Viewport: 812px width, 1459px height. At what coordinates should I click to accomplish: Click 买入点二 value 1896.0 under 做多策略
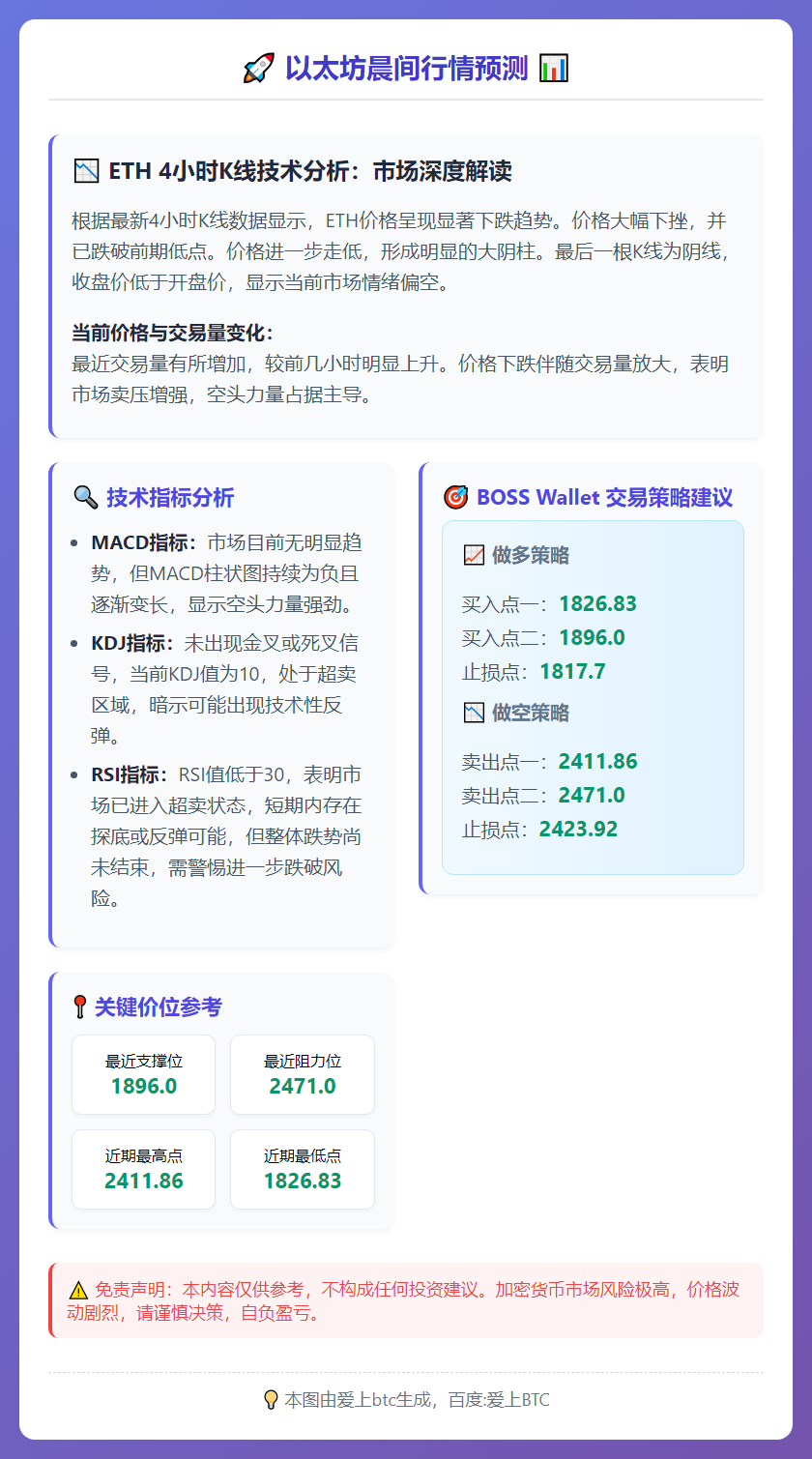click(x=592, y=638)
